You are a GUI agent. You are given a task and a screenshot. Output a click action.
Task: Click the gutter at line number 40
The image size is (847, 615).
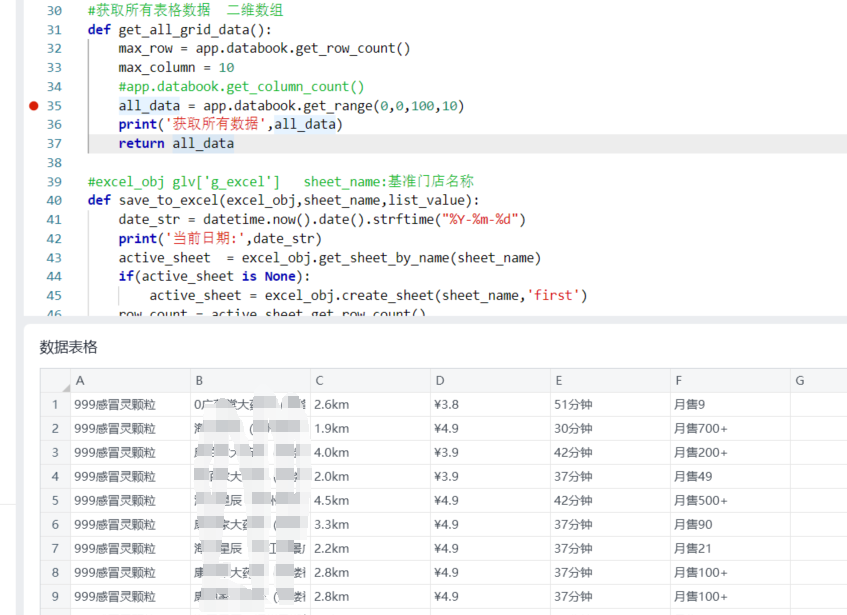point(54,200)
